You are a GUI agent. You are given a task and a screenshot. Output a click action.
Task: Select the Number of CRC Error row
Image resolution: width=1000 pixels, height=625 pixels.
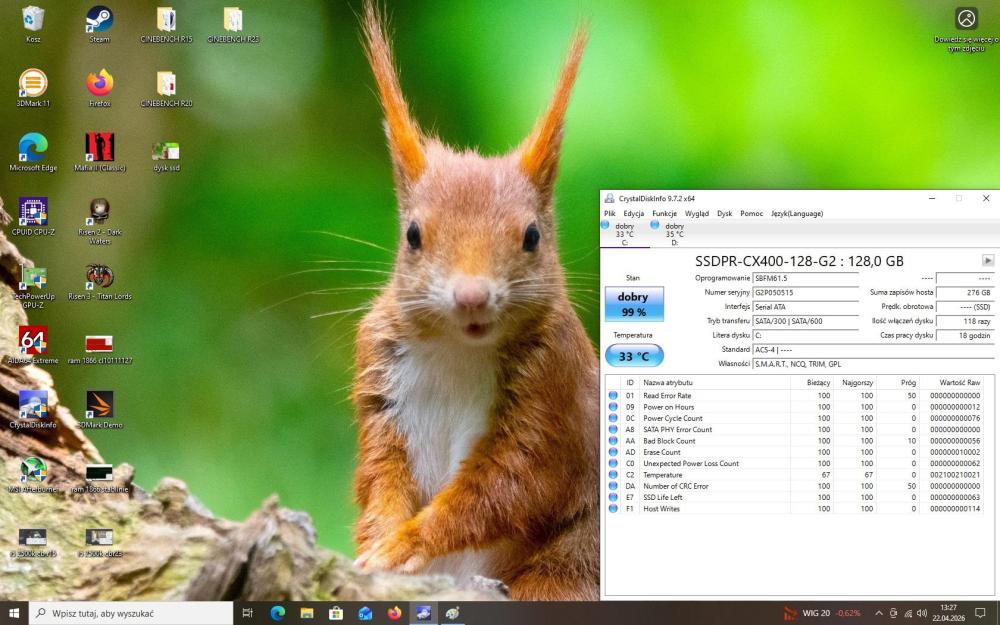click(x=795, y=486)
